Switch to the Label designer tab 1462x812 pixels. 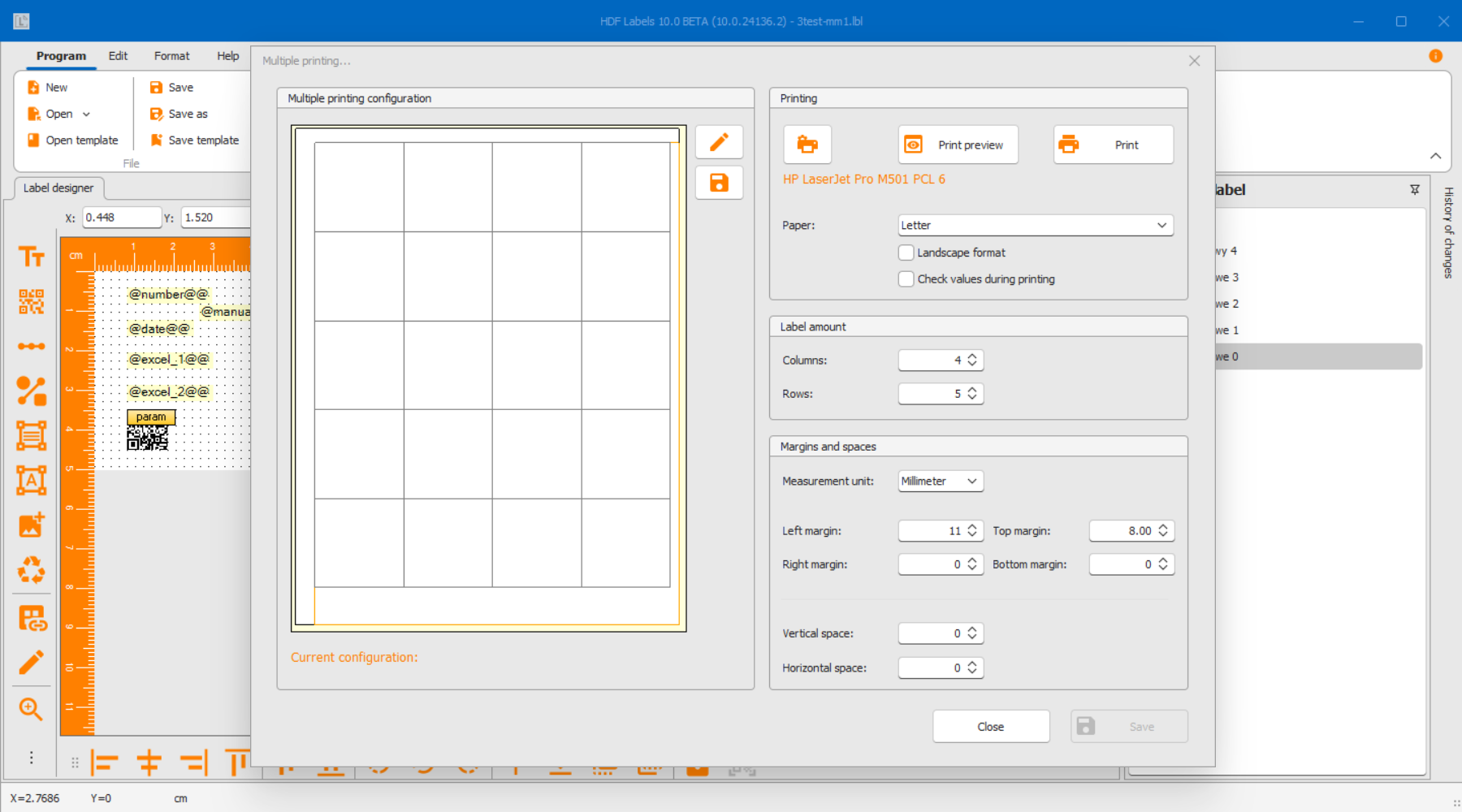[58, 188]
